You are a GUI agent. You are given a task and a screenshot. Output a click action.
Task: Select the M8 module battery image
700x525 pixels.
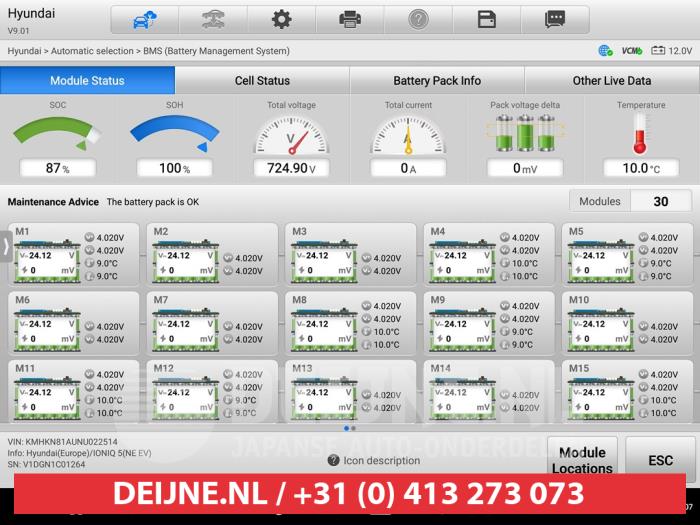[324, 329]
